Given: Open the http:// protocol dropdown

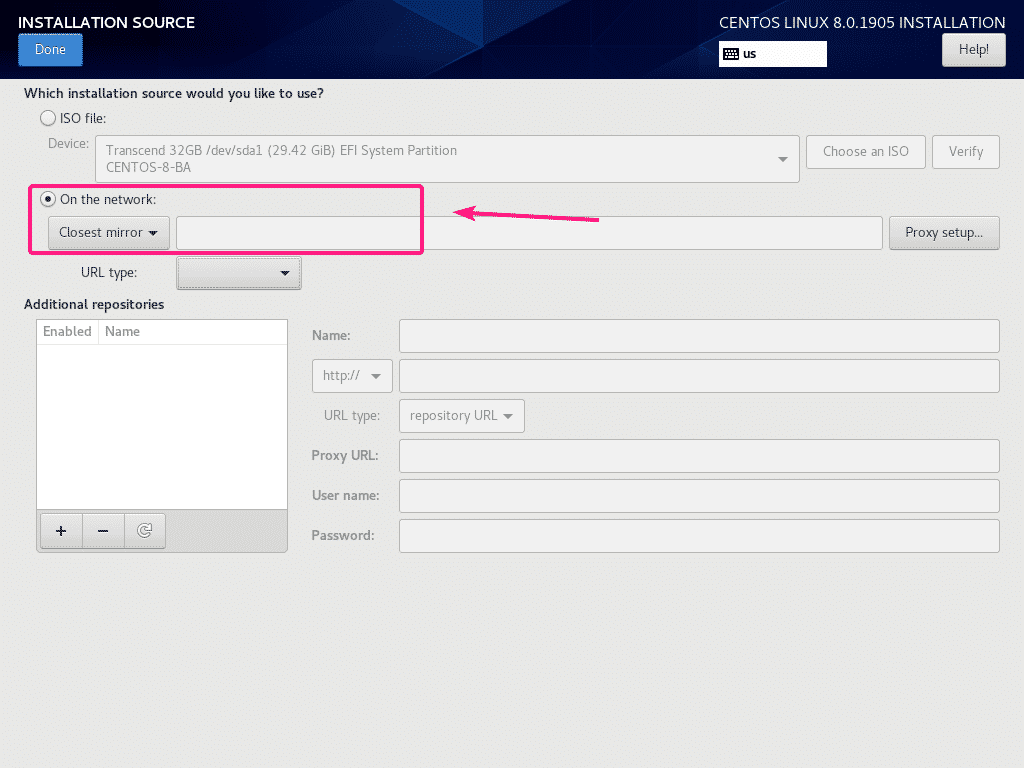Looking at the screenshot, I should (x=352, y=376).
